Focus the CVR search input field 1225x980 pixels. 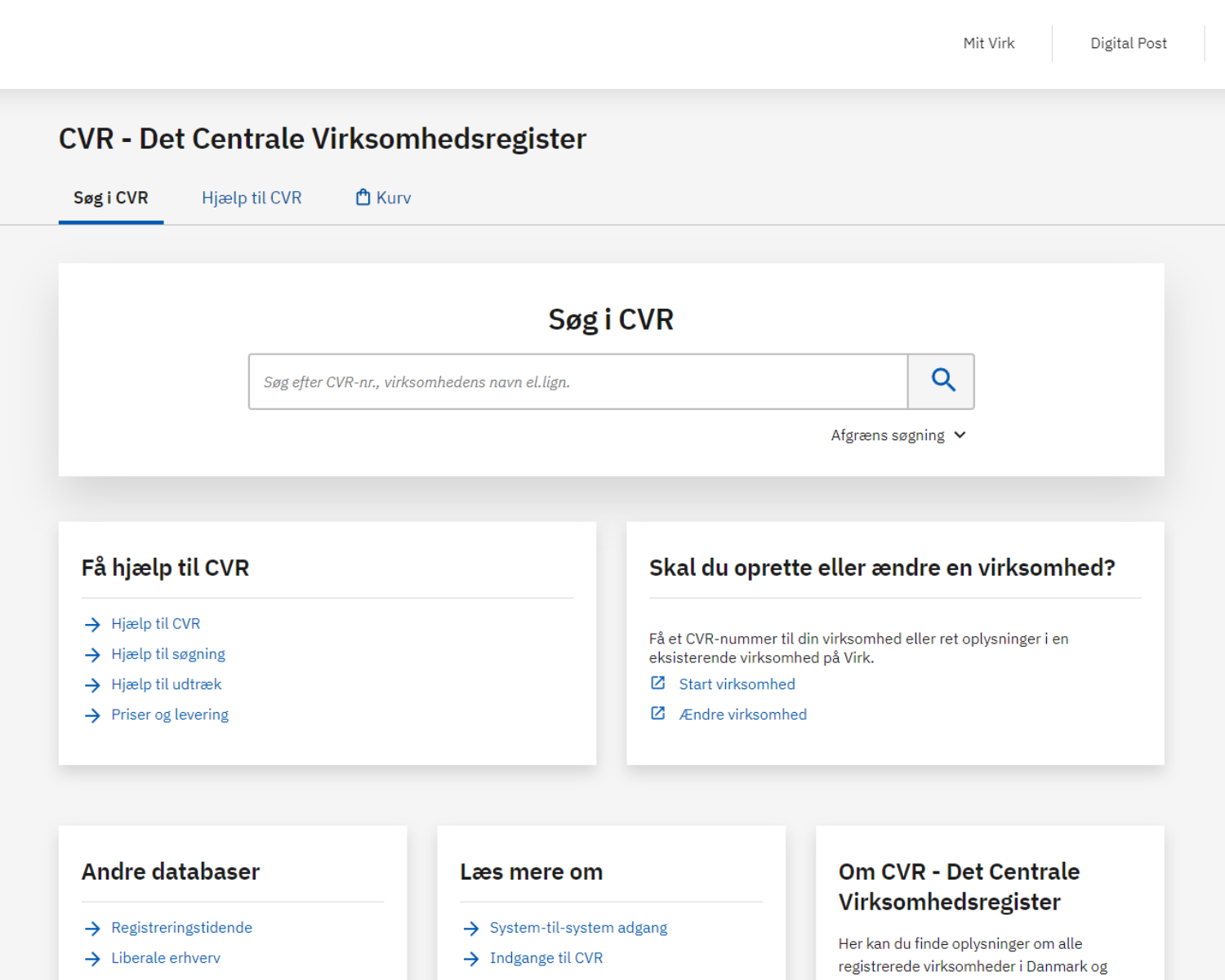click(x=578, y=381)
